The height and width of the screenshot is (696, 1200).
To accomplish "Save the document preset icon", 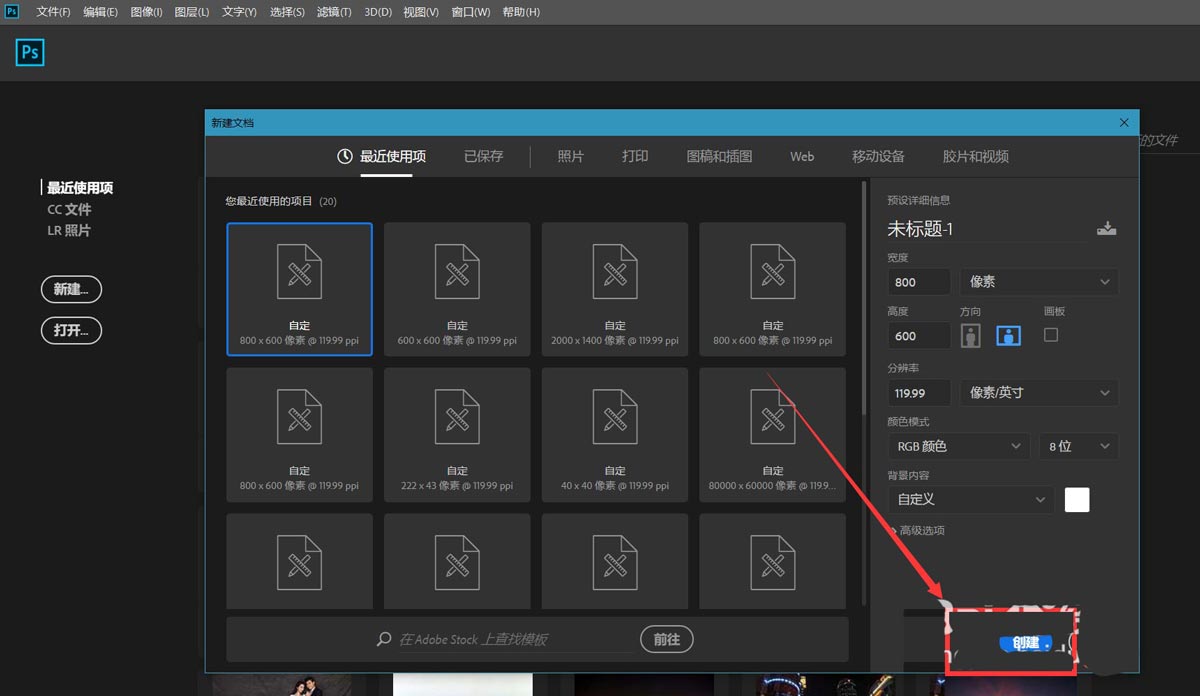I will [1106, 228].
